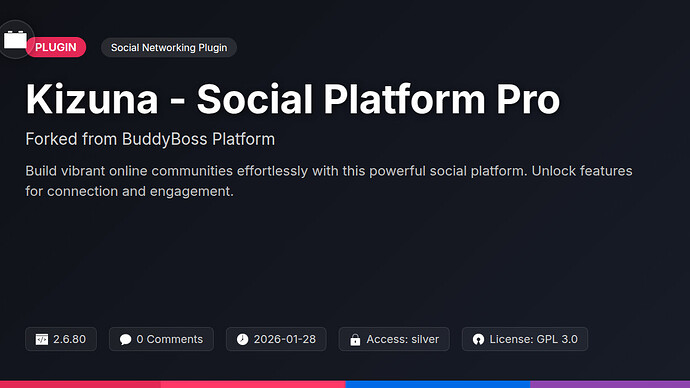
Task: Click the Kizuna - Social Platform Pro title
Action: click(293, 99)
